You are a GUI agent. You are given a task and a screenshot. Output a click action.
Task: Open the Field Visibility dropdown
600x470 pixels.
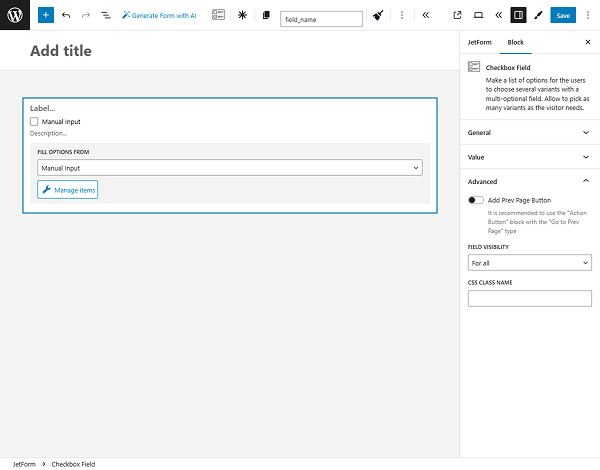530,263
